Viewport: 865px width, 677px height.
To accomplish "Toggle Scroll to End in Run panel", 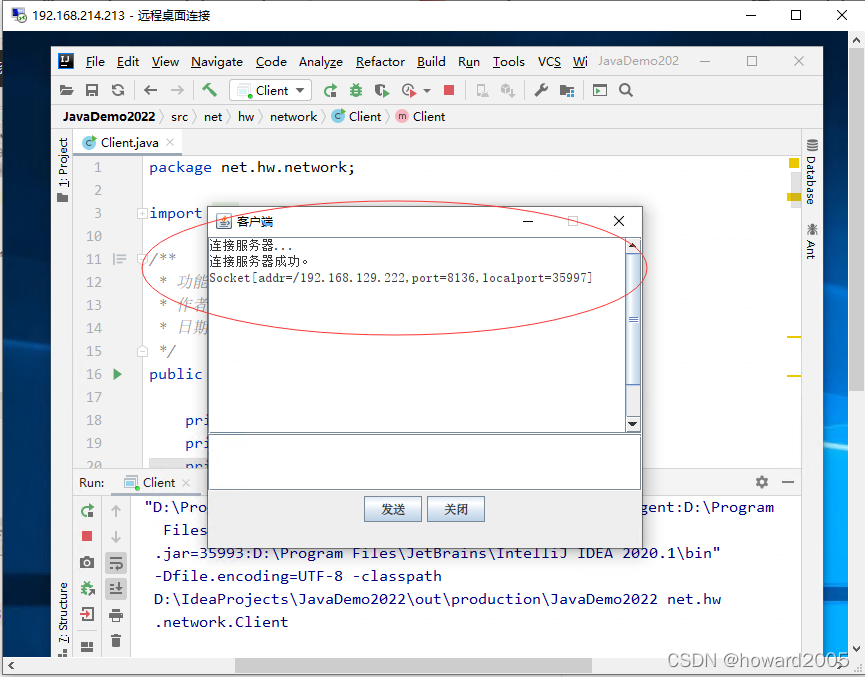I will [x=116, y=589].
